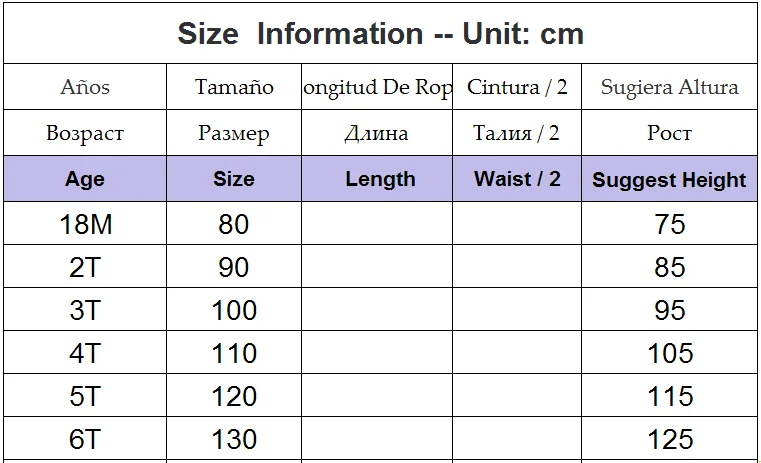The height and width of the screenshot is (463, 761).
Task: Click the Tamaño cell
Action: (233, 86)
